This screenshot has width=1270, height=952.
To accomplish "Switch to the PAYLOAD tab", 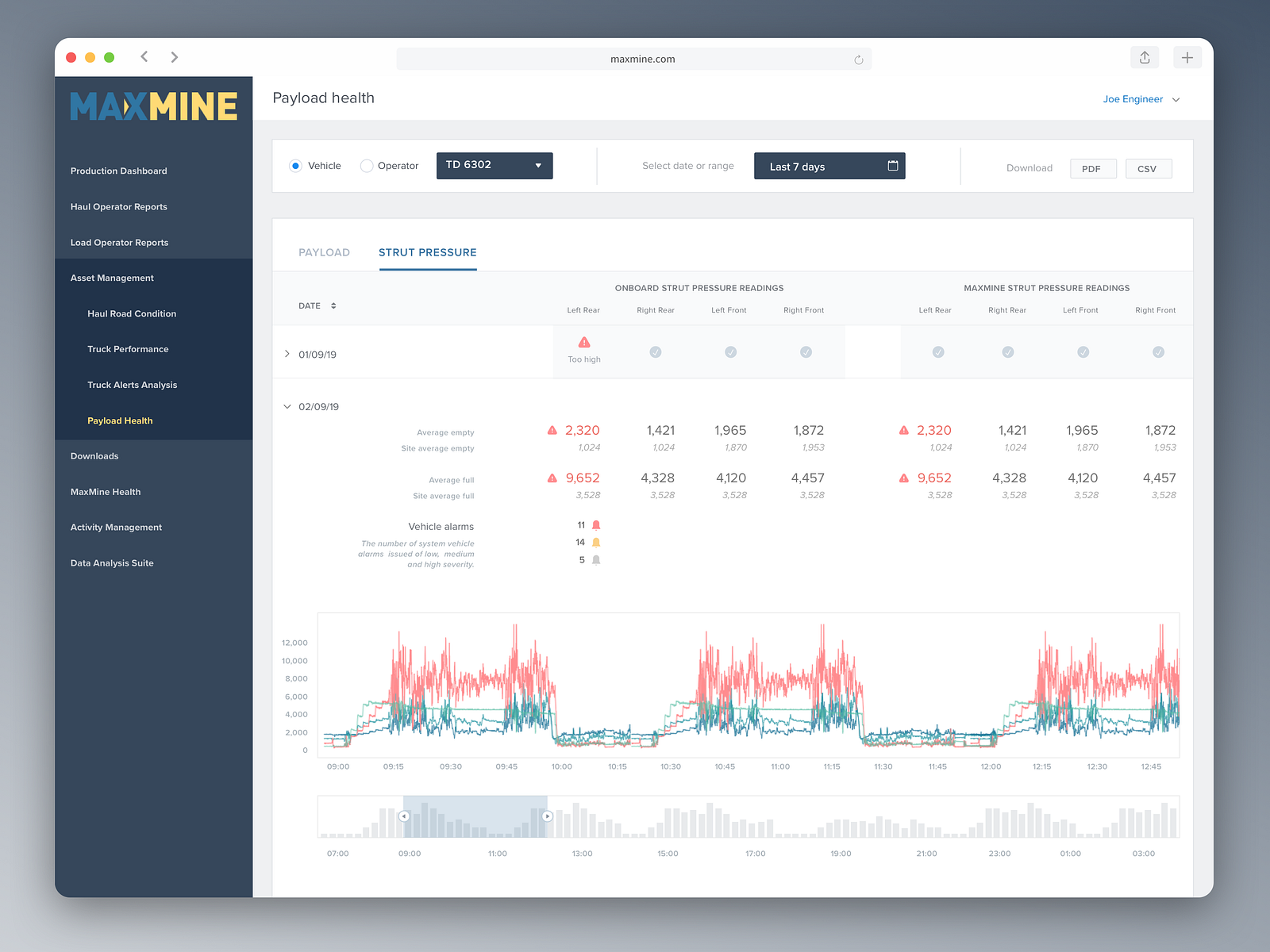I will [324, 252].
